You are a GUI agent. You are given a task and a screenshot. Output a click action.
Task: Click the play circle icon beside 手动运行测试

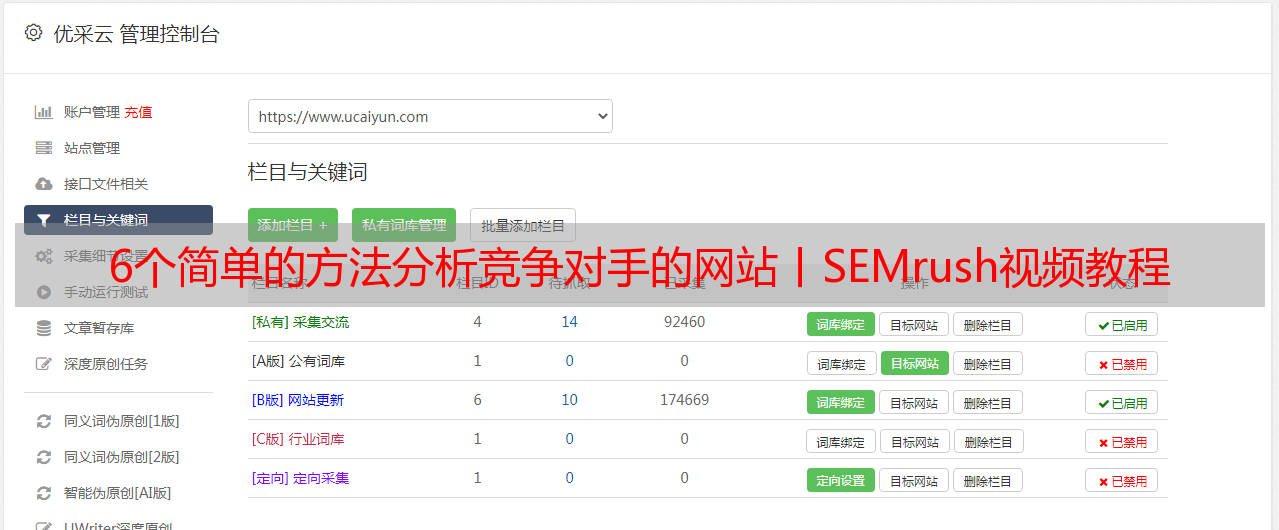43,292
